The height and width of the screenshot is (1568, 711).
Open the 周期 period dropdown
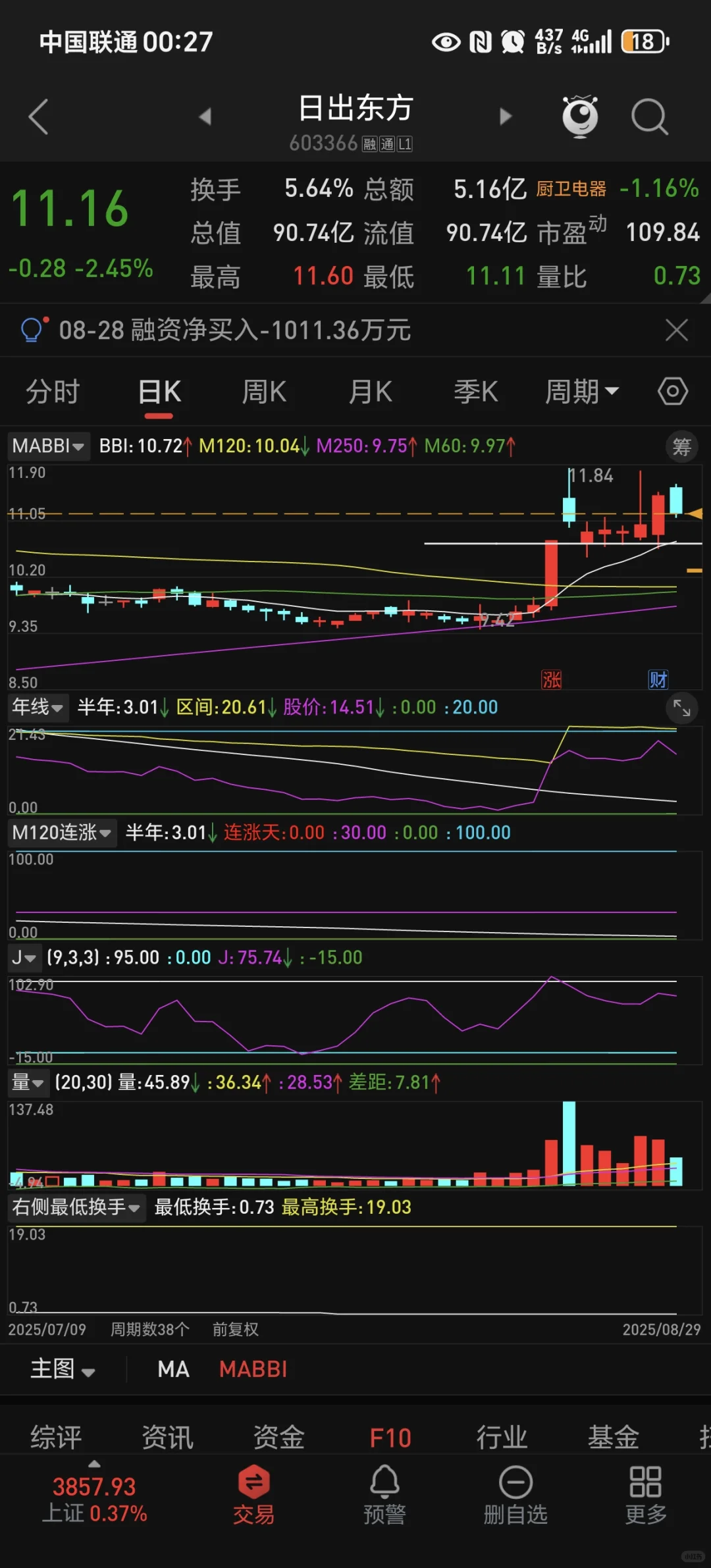coord(582,392)
